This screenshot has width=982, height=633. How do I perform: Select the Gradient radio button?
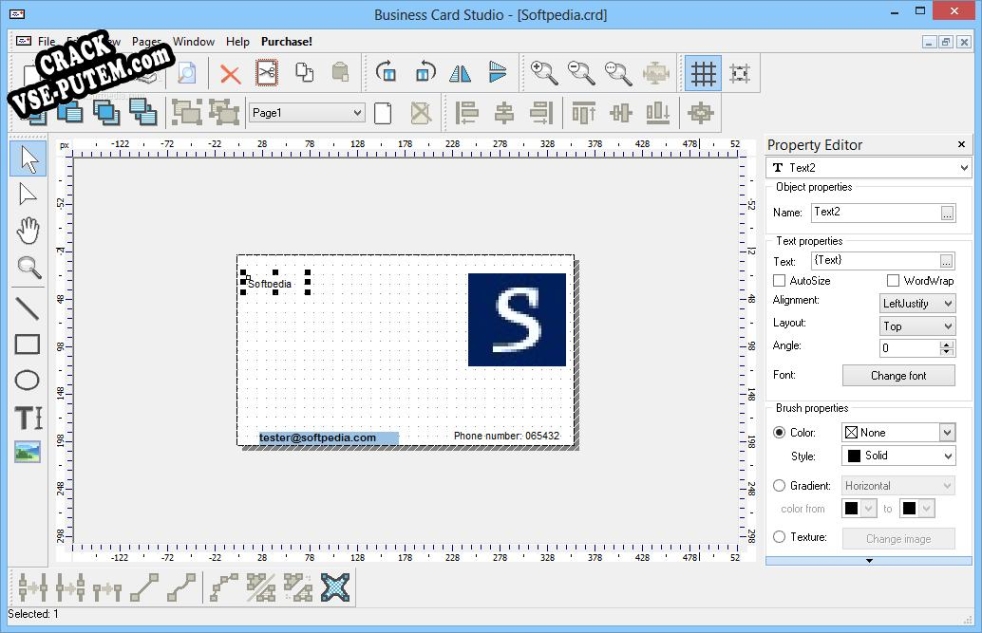pyautogui.click(x=779, y=485)
